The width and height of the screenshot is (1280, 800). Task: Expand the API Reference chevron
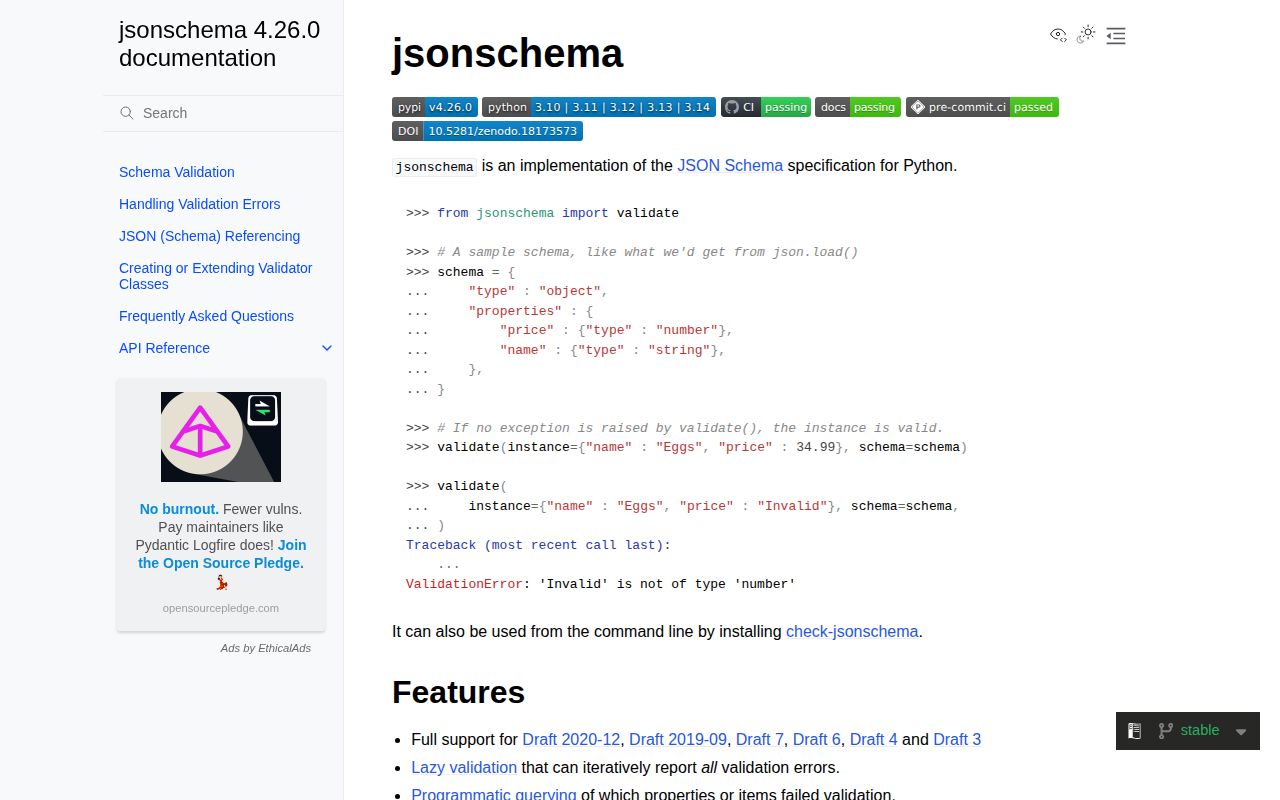point(326,348)
